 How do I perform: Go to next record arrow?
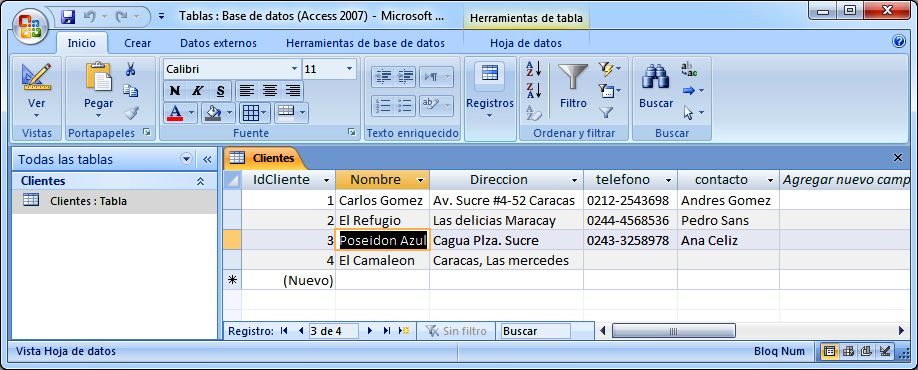pyautogui.click(x=370, y=331)
